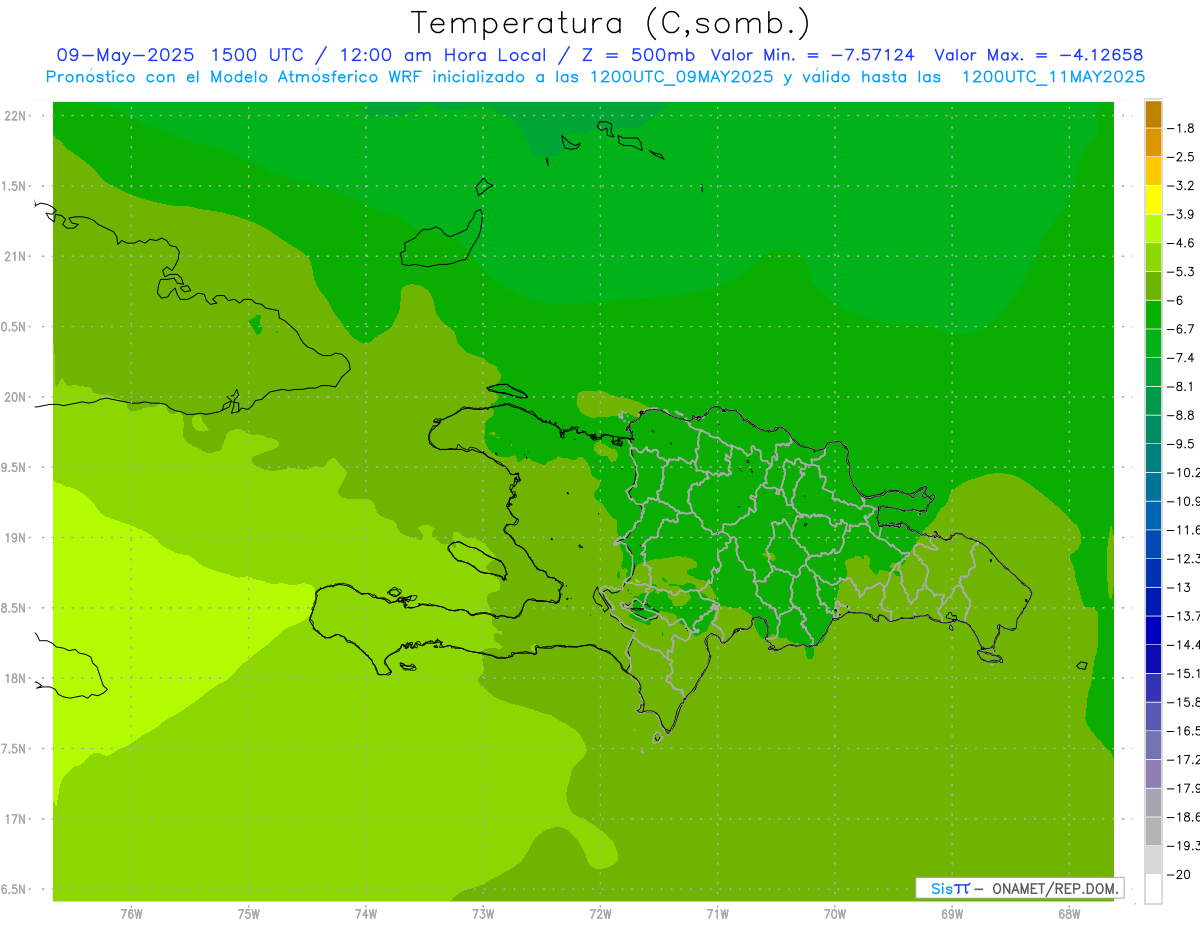
Task: Click the '70W' longitude label
Action: click(x=835, y=914)
